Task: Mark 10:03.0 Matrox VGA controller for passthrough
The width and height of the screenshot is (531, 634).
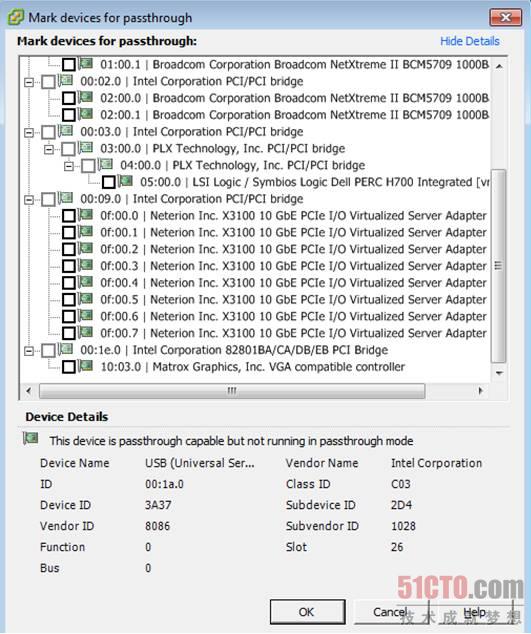Action: coord(69,367)
